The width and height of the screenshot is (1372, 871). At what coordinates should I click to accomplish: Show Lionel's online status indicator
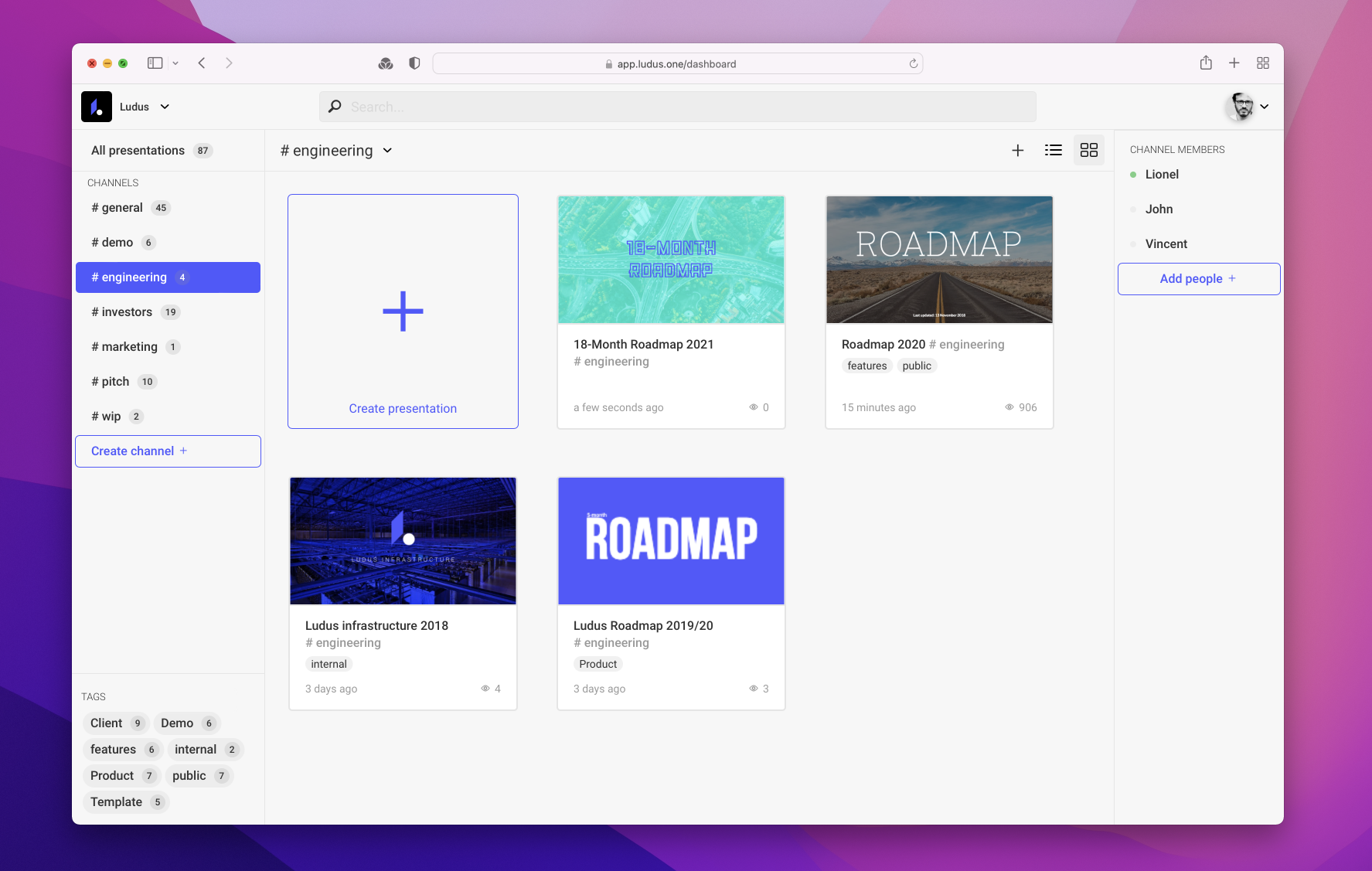point(1132,174)
